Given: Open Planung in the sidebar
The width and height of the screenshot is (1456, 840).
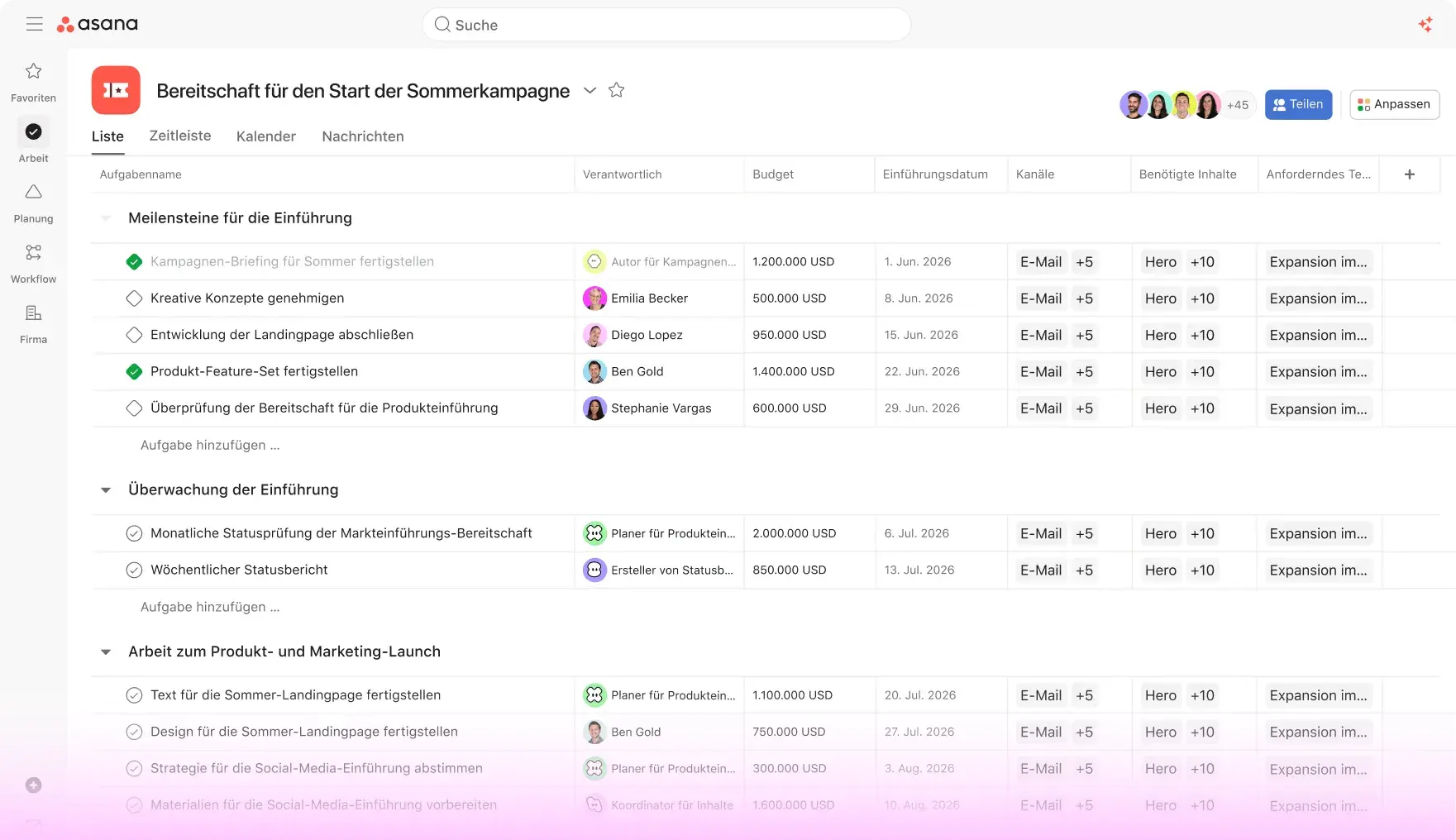Looking at the screenshot, I should 33,203.
